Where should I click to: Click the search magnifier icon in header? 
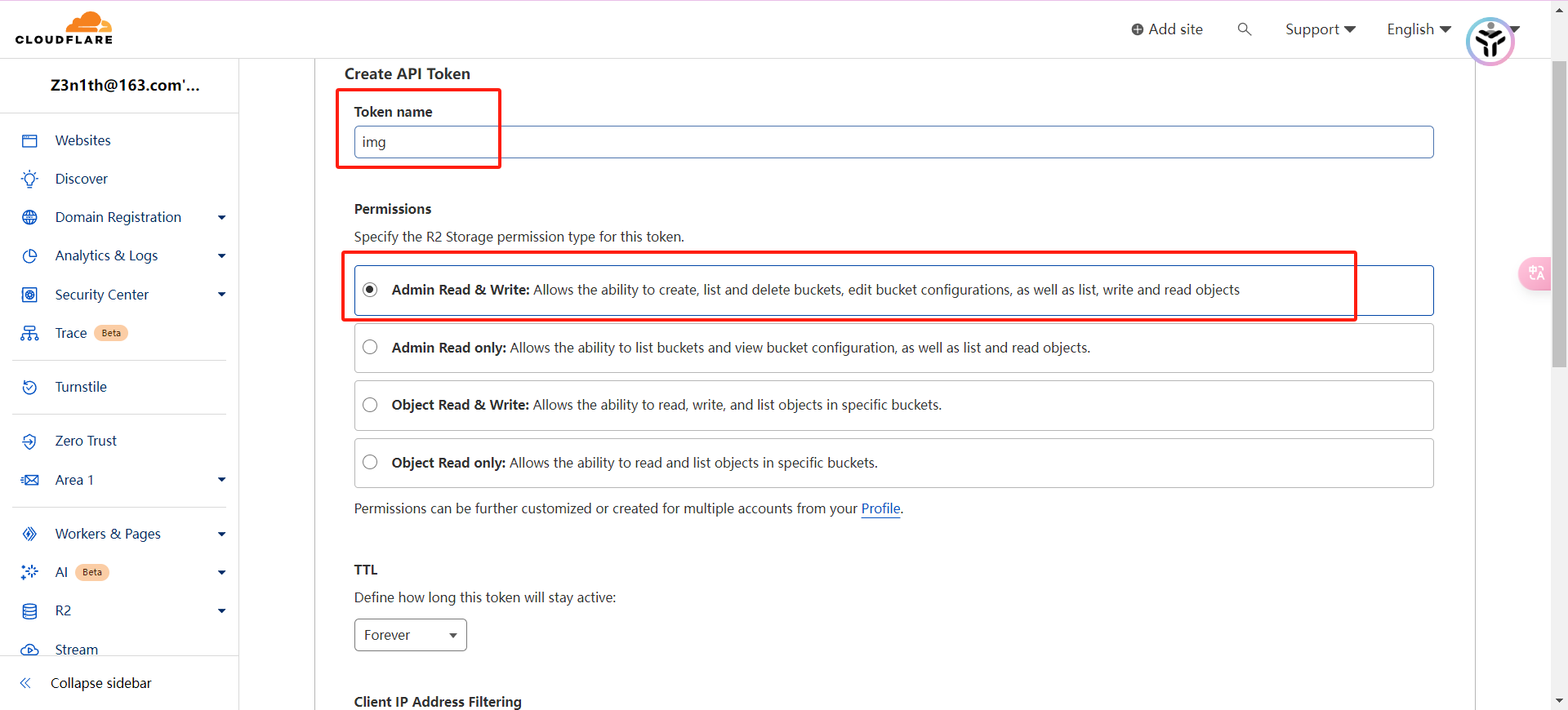(1244, 29)
